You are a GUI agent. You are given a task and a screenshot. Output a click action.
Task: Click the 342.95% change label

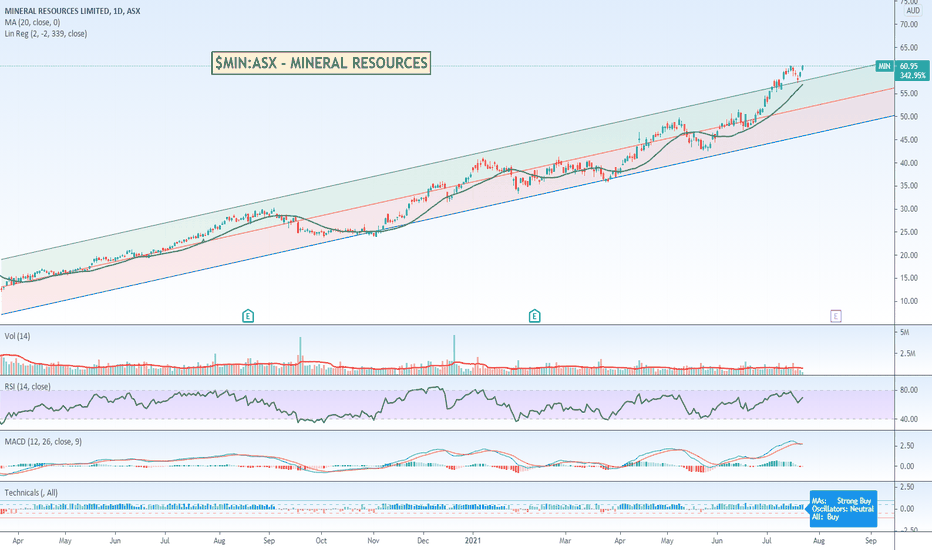point(913,76)
